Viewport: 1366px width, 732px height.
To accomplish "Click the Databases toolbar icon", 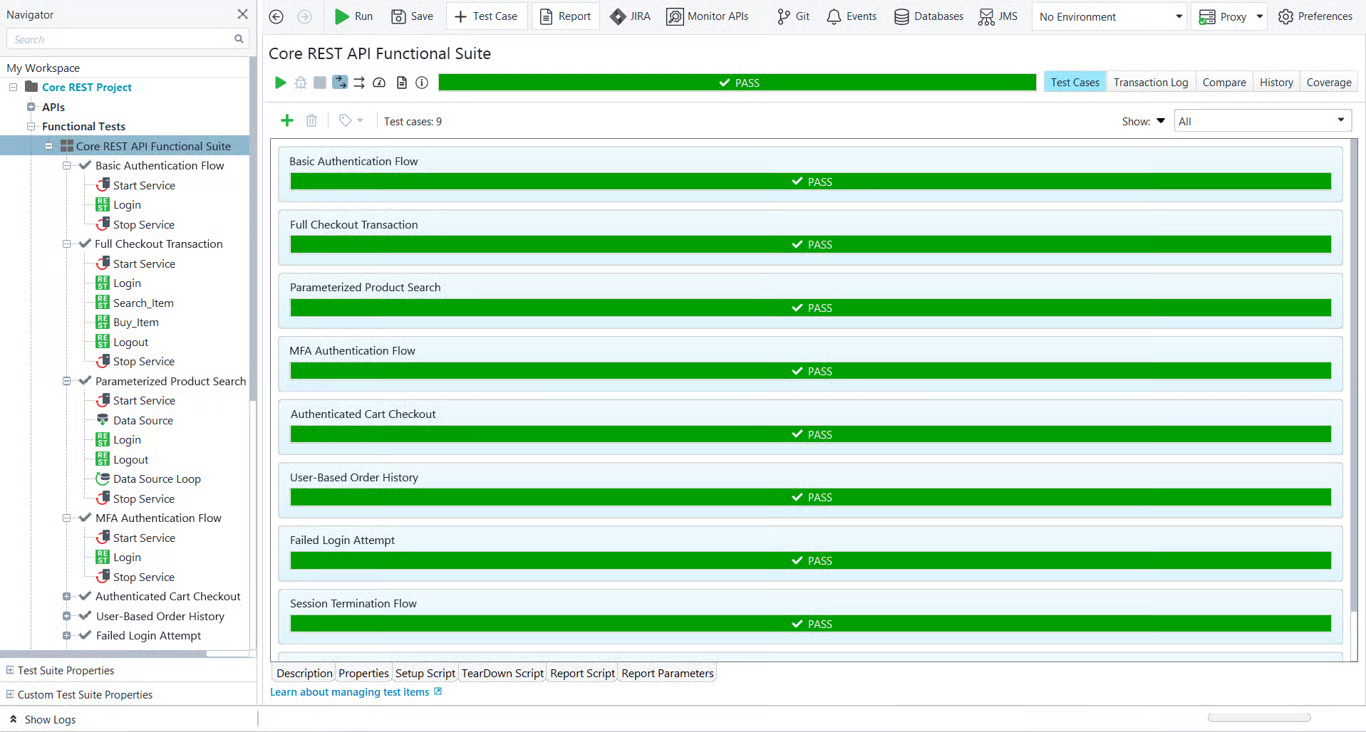I will 928,16.
